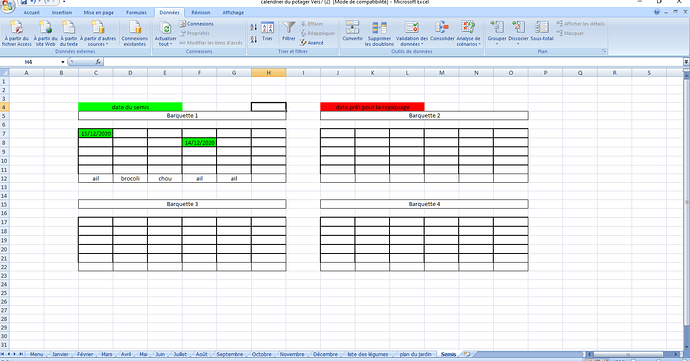Viewport: 690px width, 361px height.
Task: Click the Propriétés button
Action: (x=195, y=33)
